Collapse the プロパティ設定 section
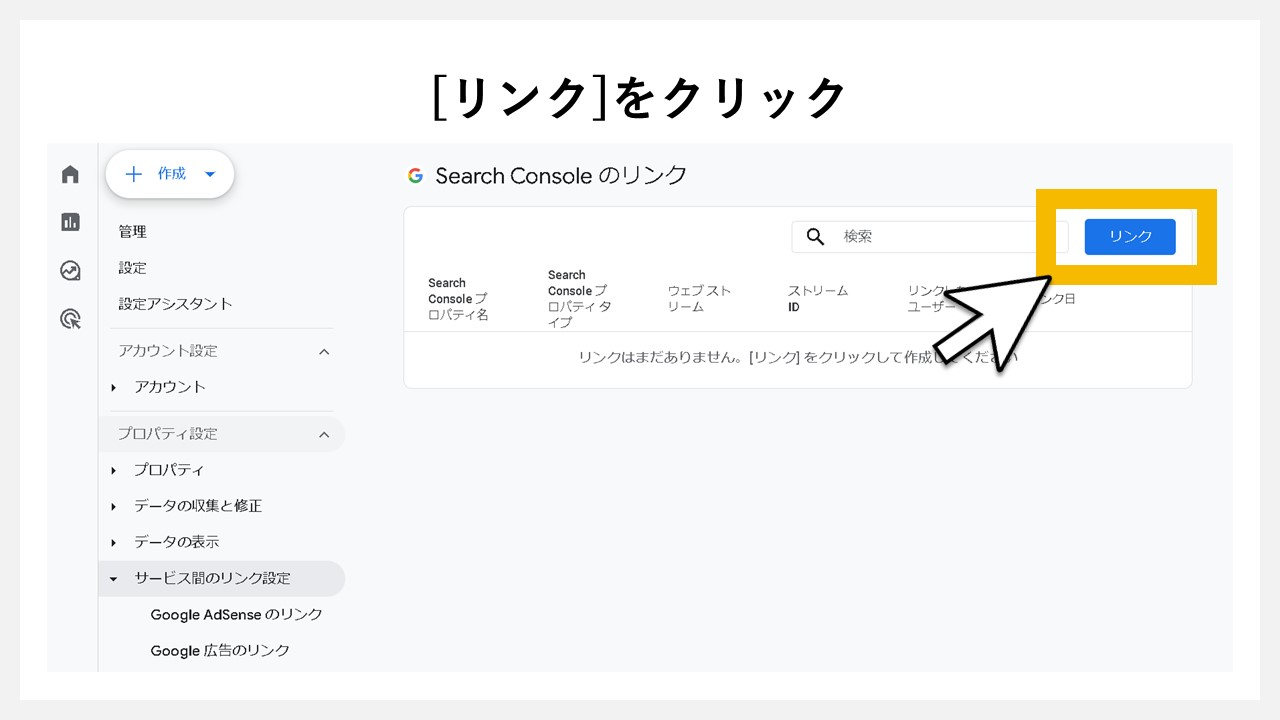The height and width of the screenshot is (720, 1280). (x=323, y=434)
